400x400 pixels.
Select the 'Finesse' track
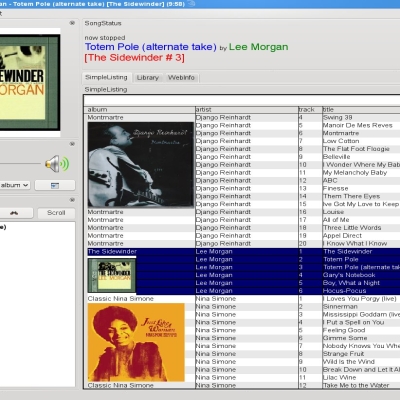(335, 189)
